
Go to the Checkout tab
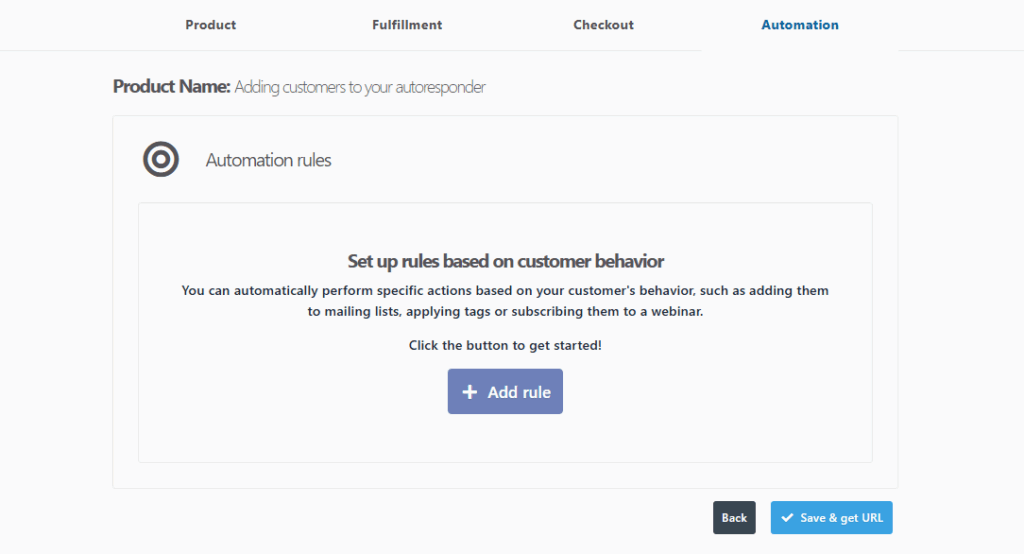click(x=603, y=25)
